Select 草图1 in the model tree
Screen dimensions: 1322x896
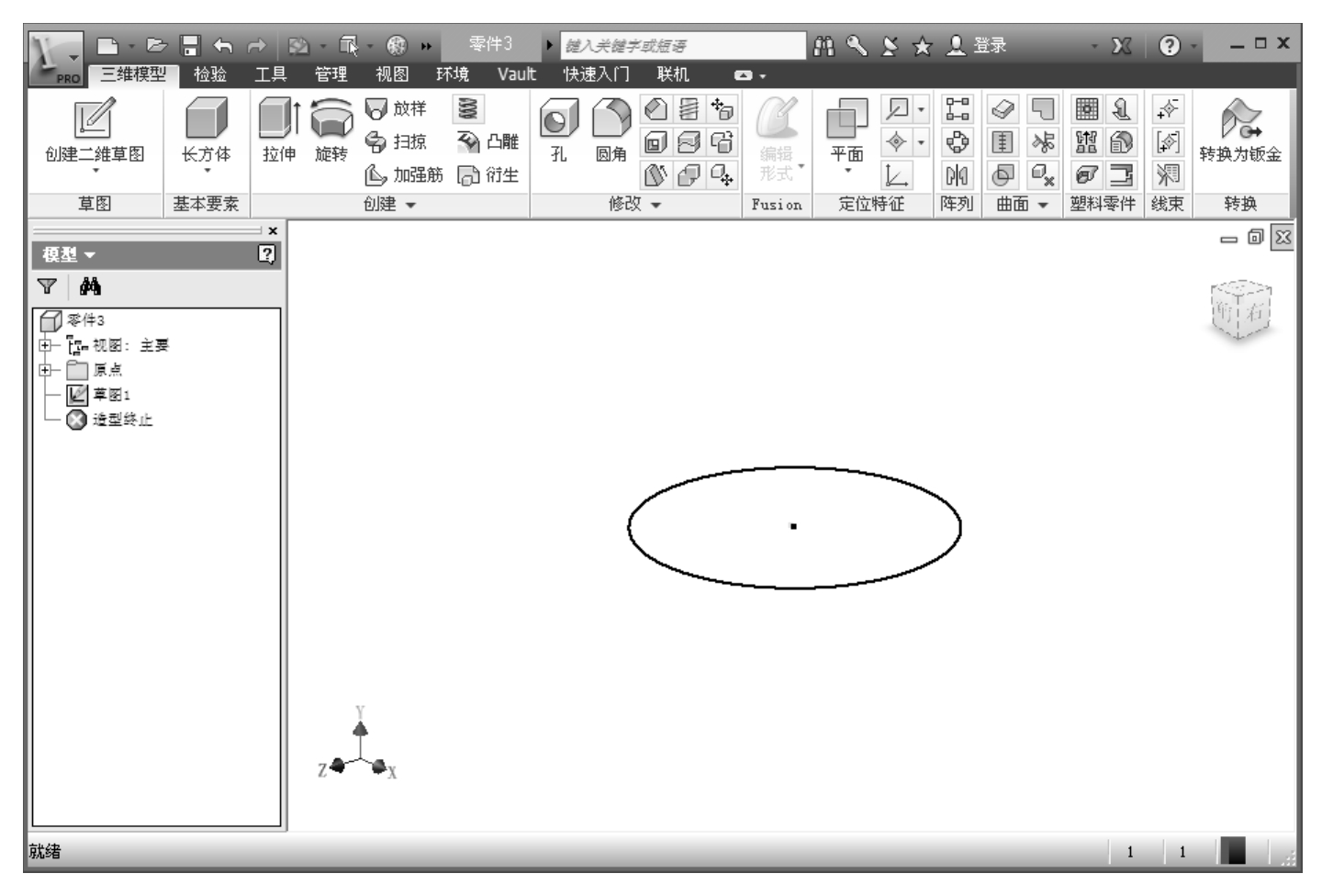[110, 395]
